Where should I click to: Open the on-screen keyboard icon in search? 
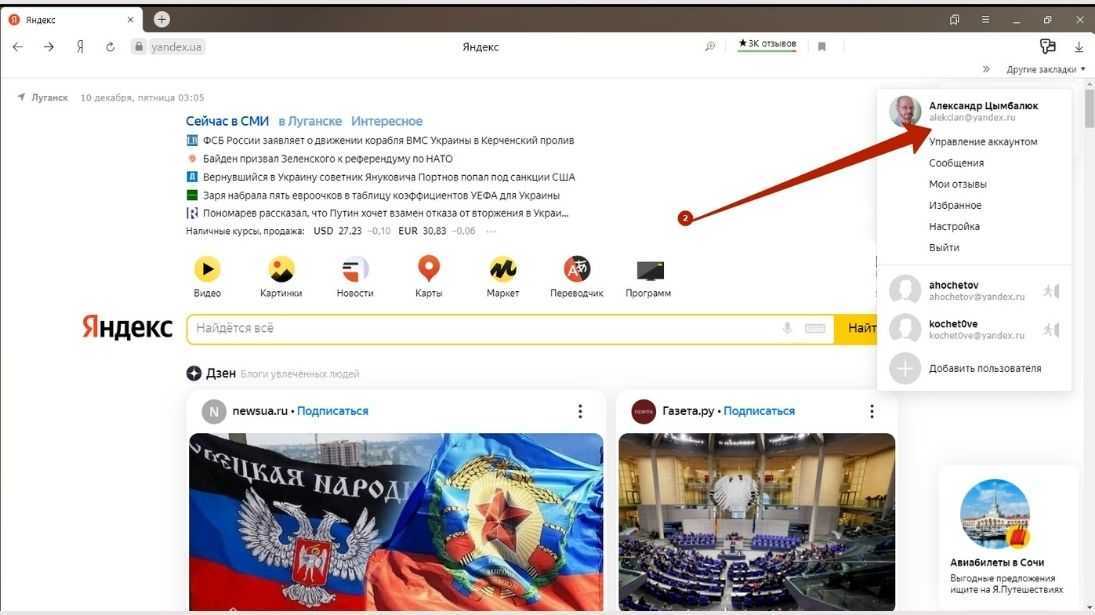coord(814,328)
